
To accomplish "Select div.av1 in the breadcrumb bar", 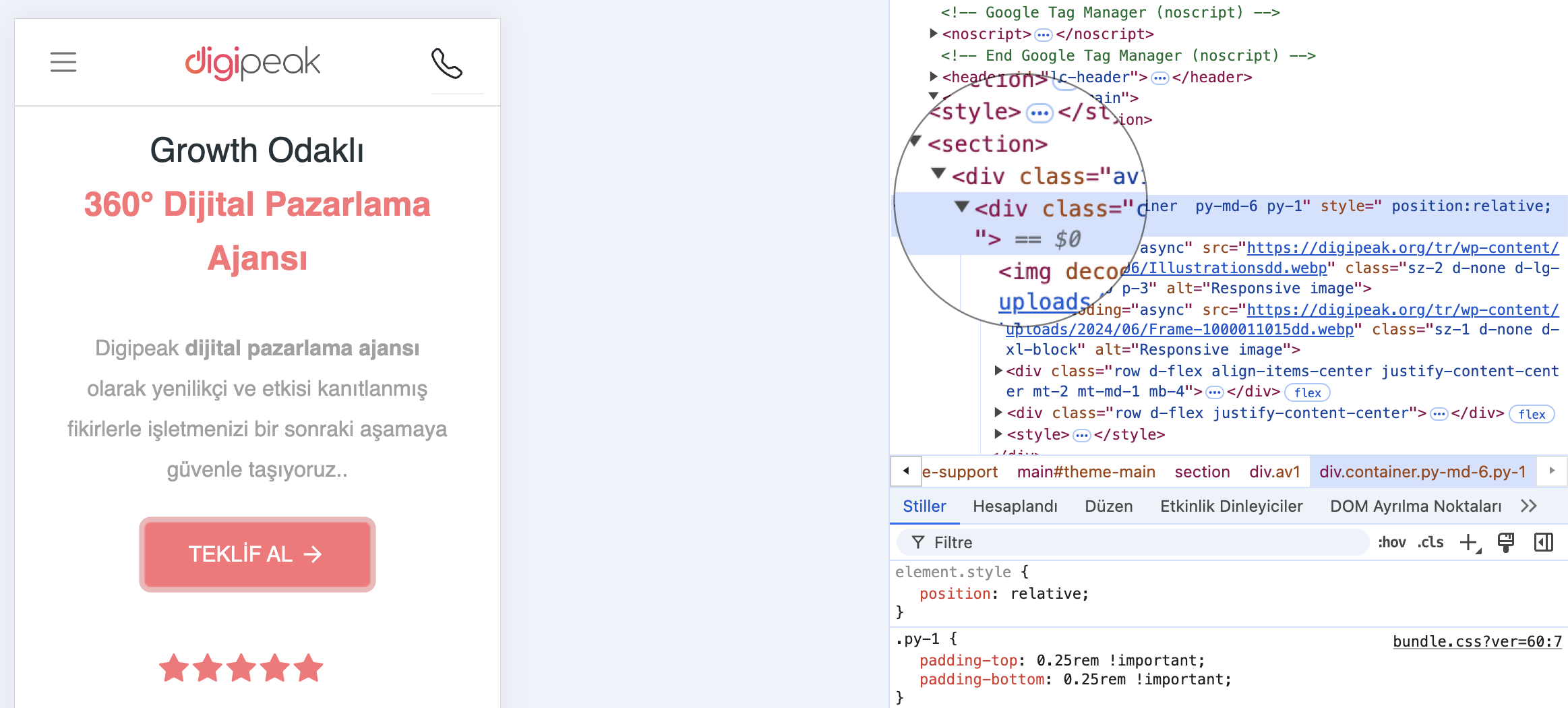I will pyautogui.click(x=1274, y=471).
